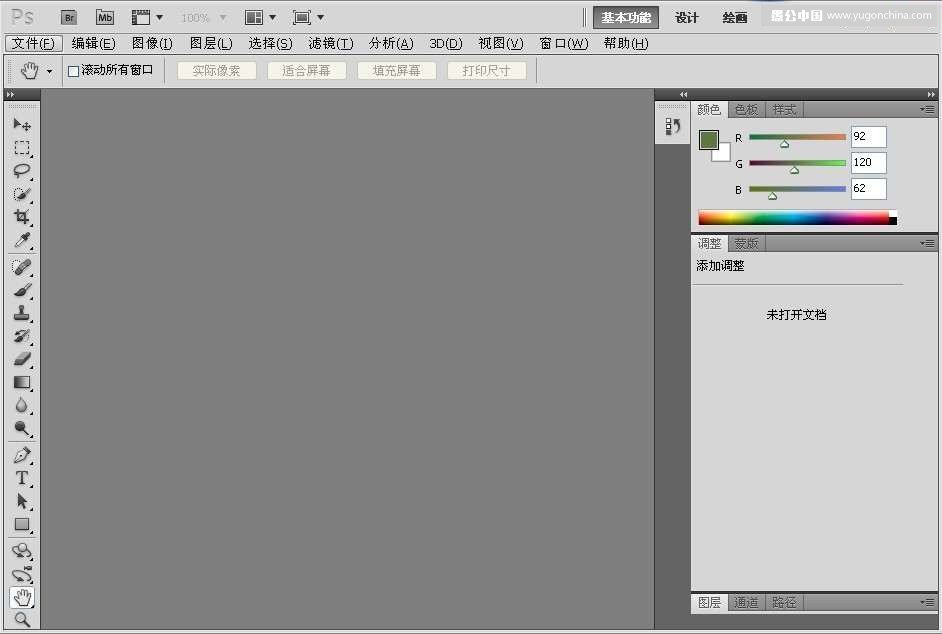Click the R channel color slider
This screenshot has height=634, width=942.
coord(797,138)
